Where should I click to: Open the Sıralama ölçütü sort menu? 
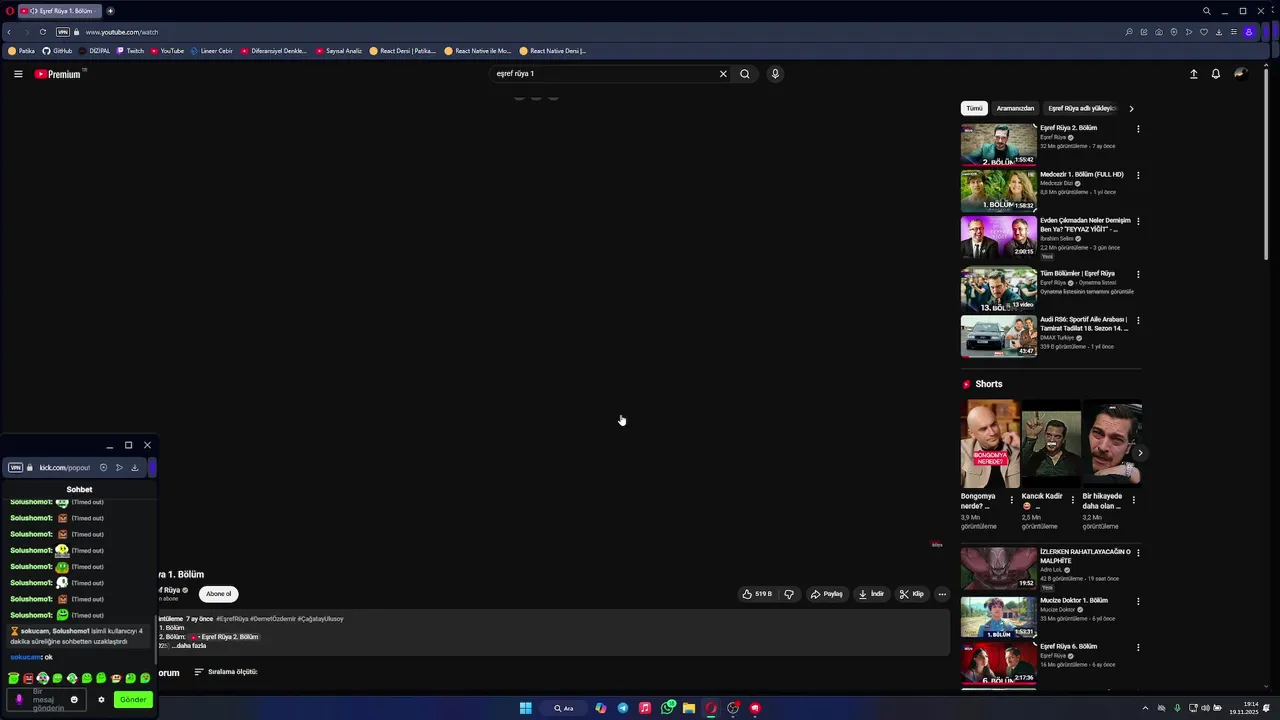pyautogui.click(x=226, y=672)
